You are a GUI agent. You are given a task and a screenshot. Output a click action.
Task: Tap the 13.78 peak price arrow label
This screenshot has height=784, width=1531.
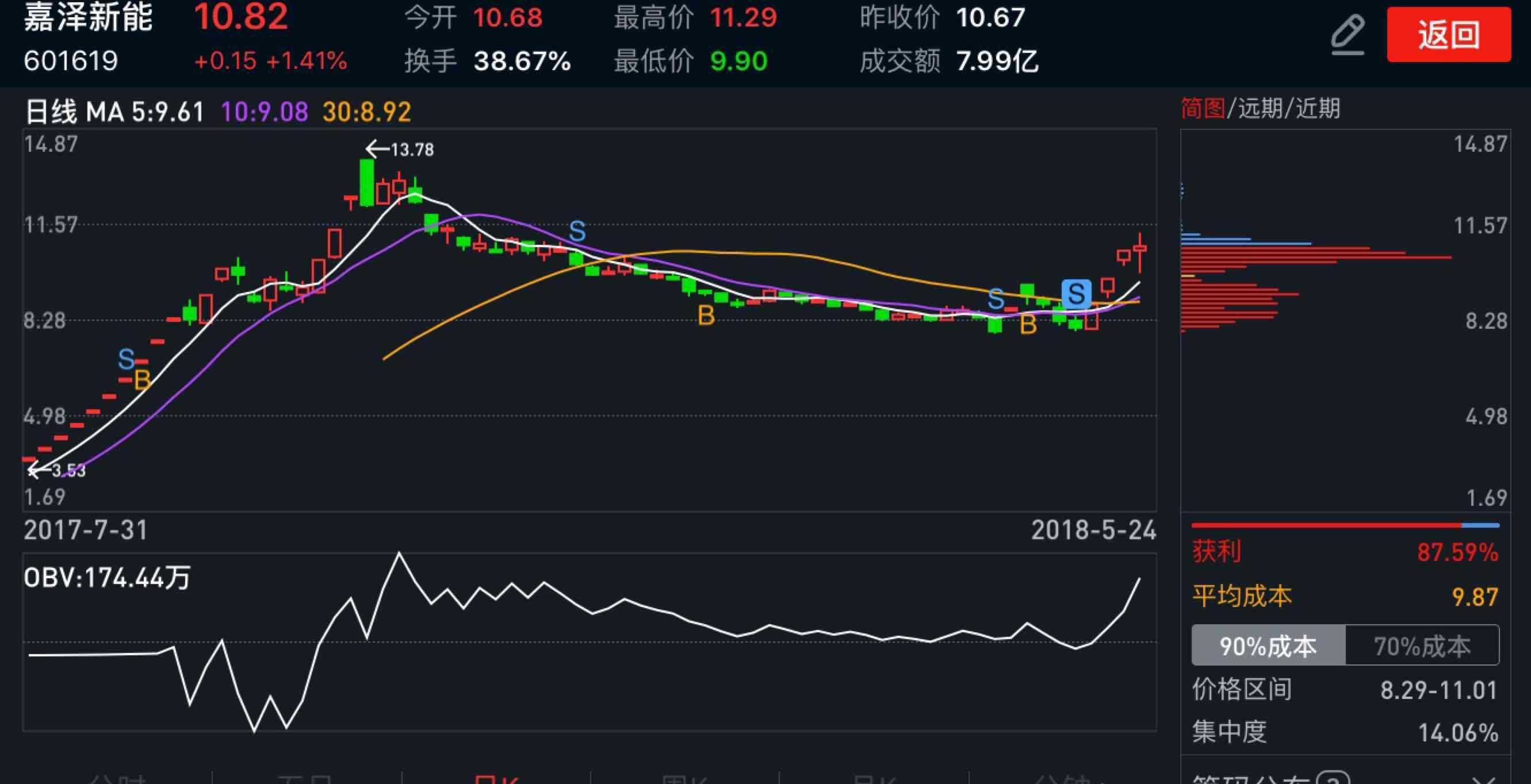(399, 149)
